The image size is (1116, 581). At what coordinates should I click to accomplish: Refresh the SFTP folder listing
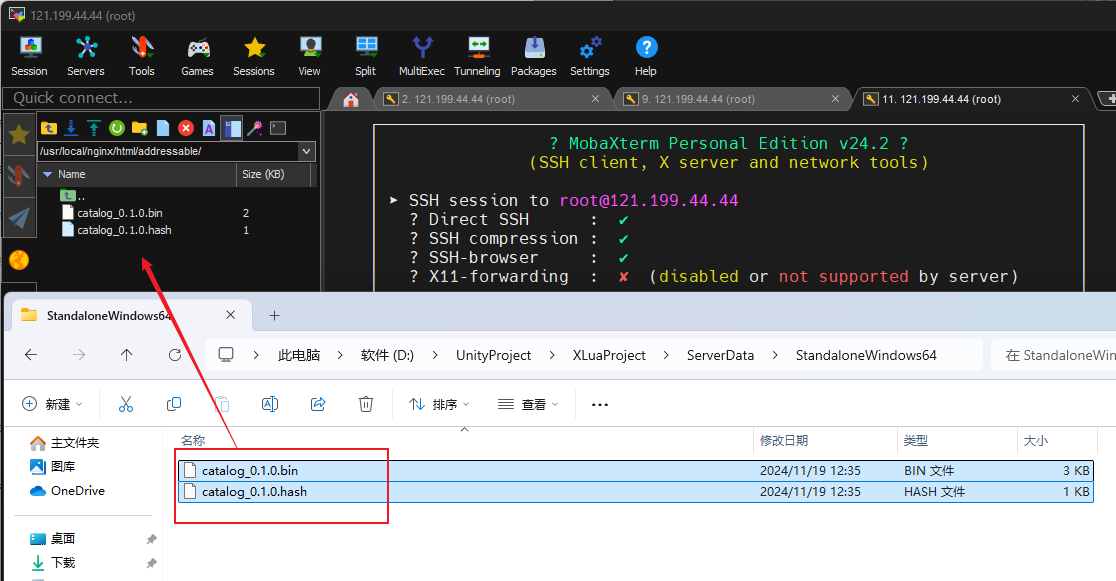point(117,128)
